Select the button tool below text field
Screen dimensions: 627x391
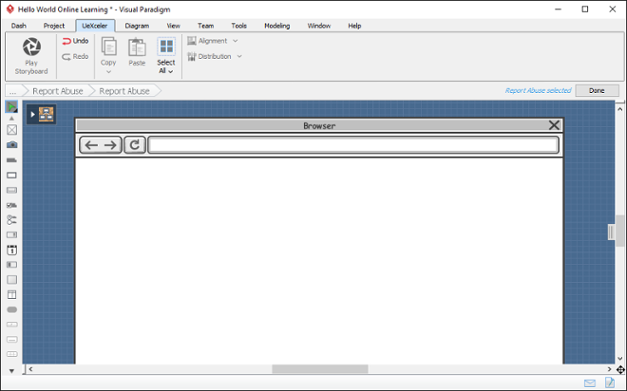pyautogui.click(x=12, y=190)
